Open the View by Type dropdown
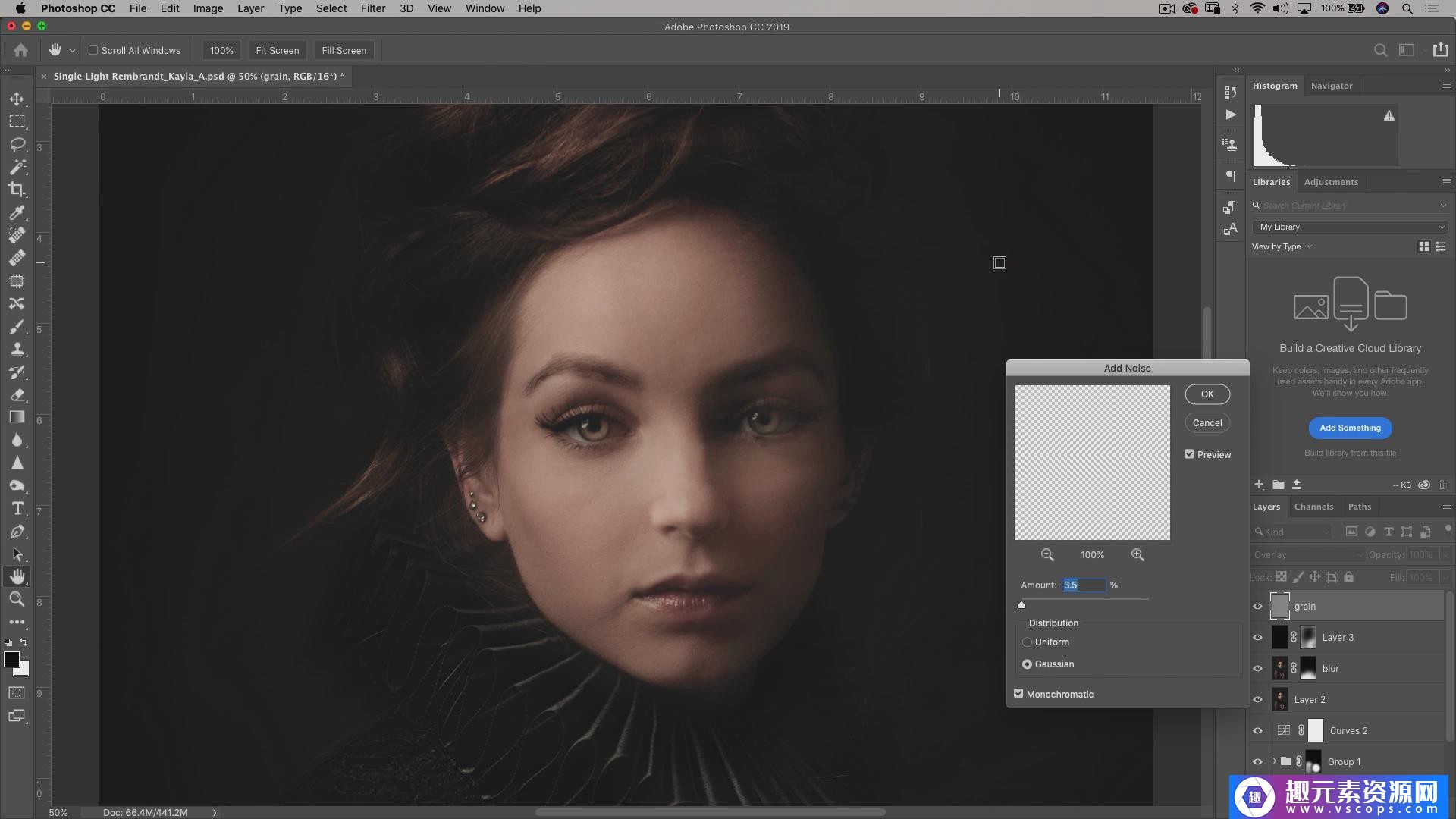 [1281, 246]
